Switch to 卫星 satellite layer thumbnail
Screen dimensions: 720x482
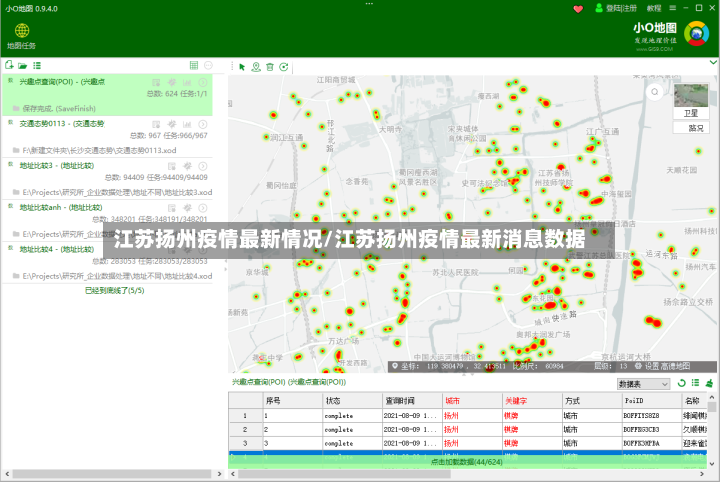[691, 101]
